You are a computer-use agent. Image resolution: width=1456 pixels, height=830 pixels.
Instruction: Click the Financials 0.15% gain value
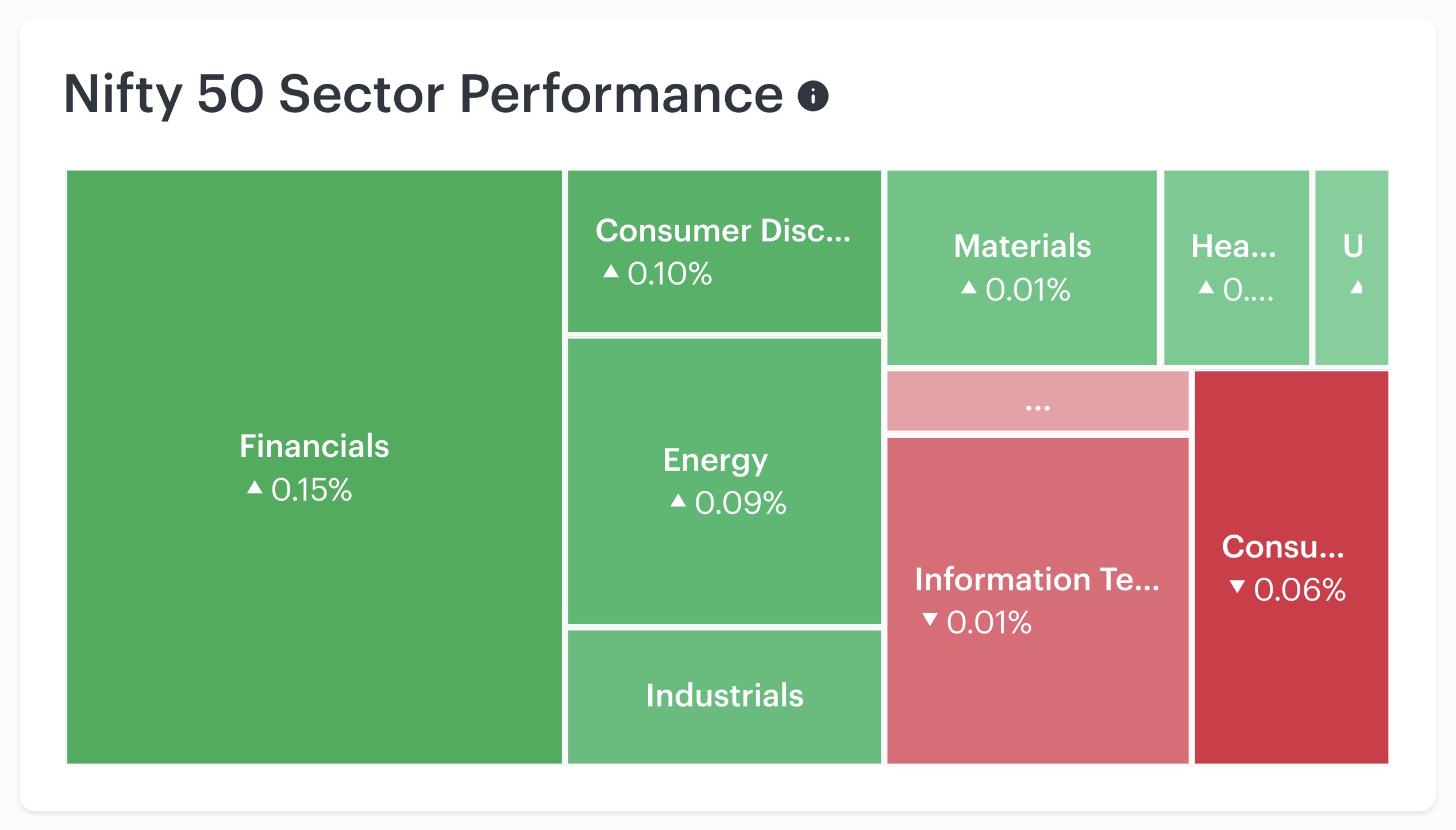tap(311, 490)
